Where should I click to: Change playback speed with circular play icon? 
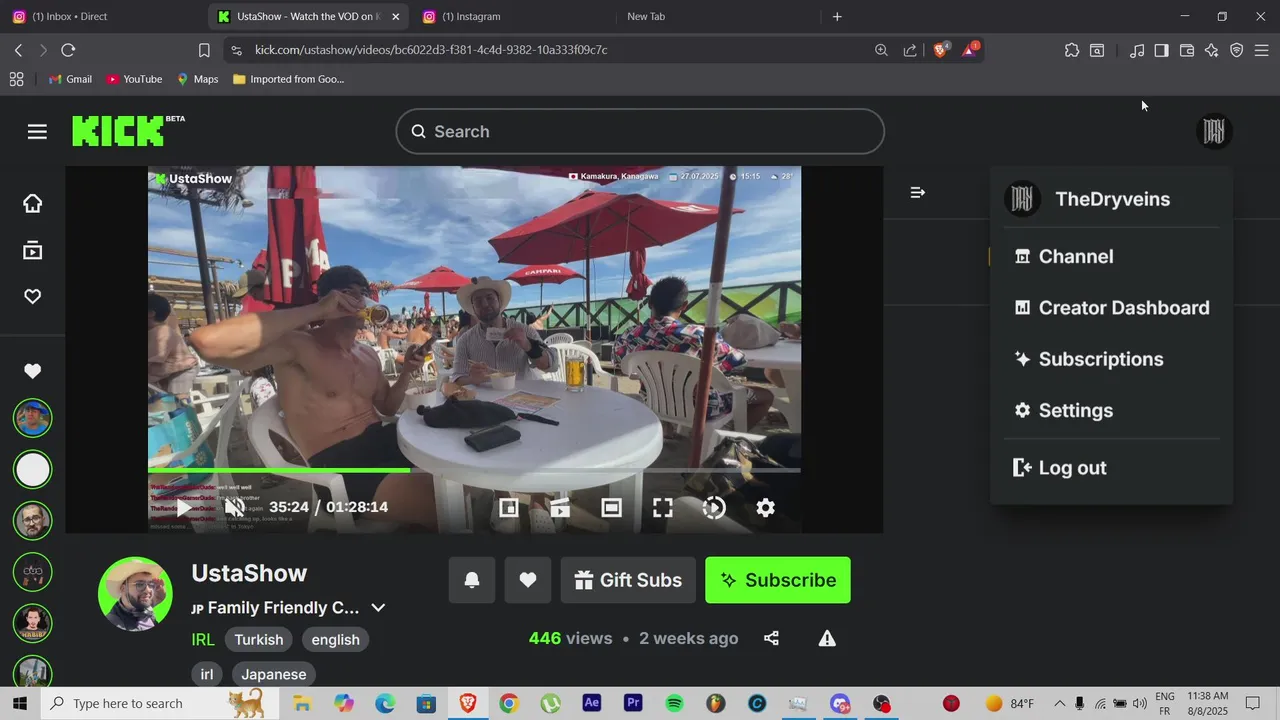(x=714, y=508)
